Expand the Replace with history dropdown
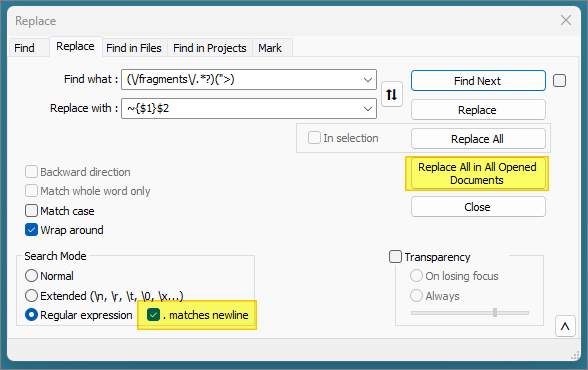The width and height of the screenshot is (588, 370). click(368, 109)
